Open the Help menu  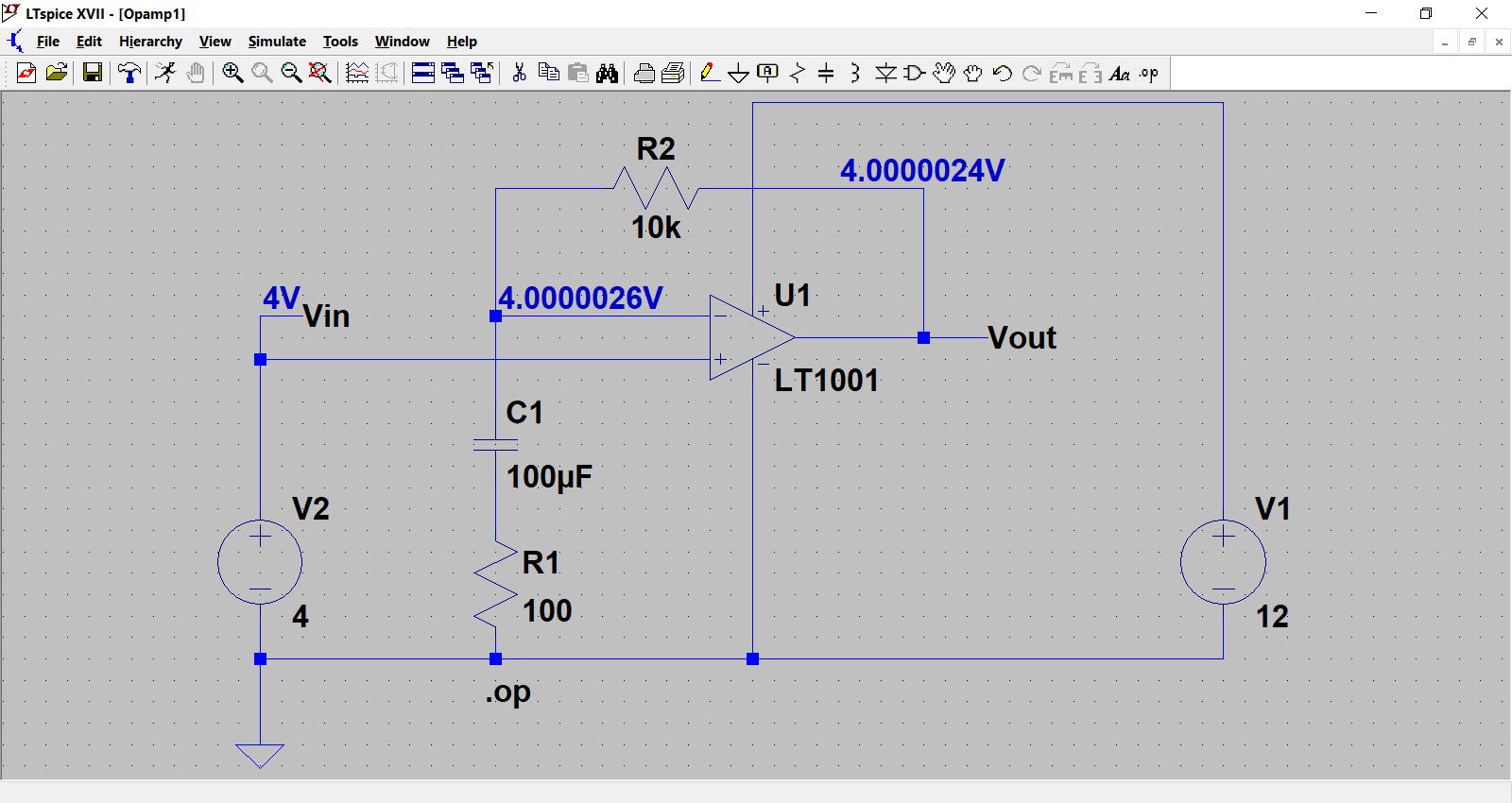(462, 42)
